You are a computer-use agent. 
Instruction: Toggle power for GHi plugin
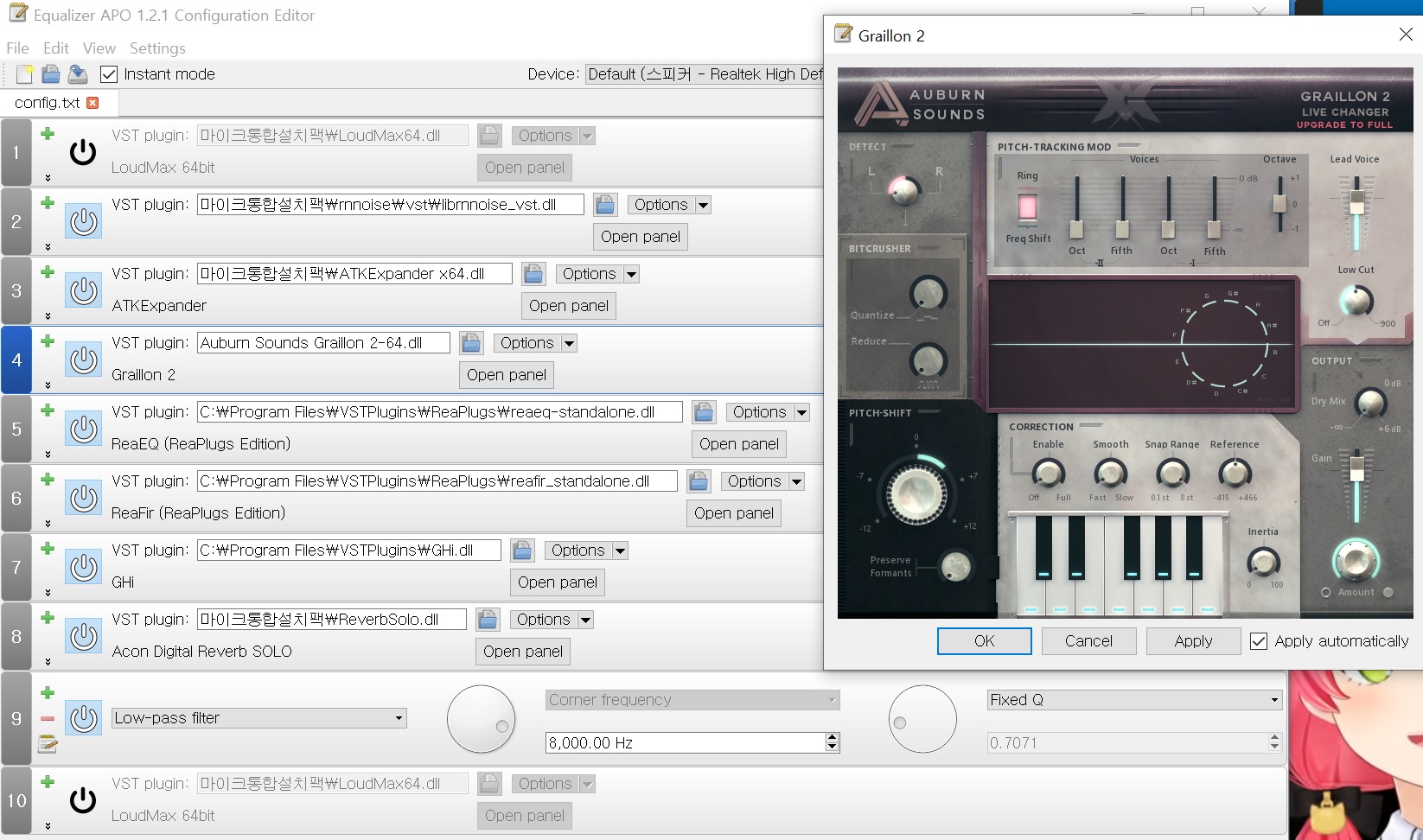[x=84, y=568]
